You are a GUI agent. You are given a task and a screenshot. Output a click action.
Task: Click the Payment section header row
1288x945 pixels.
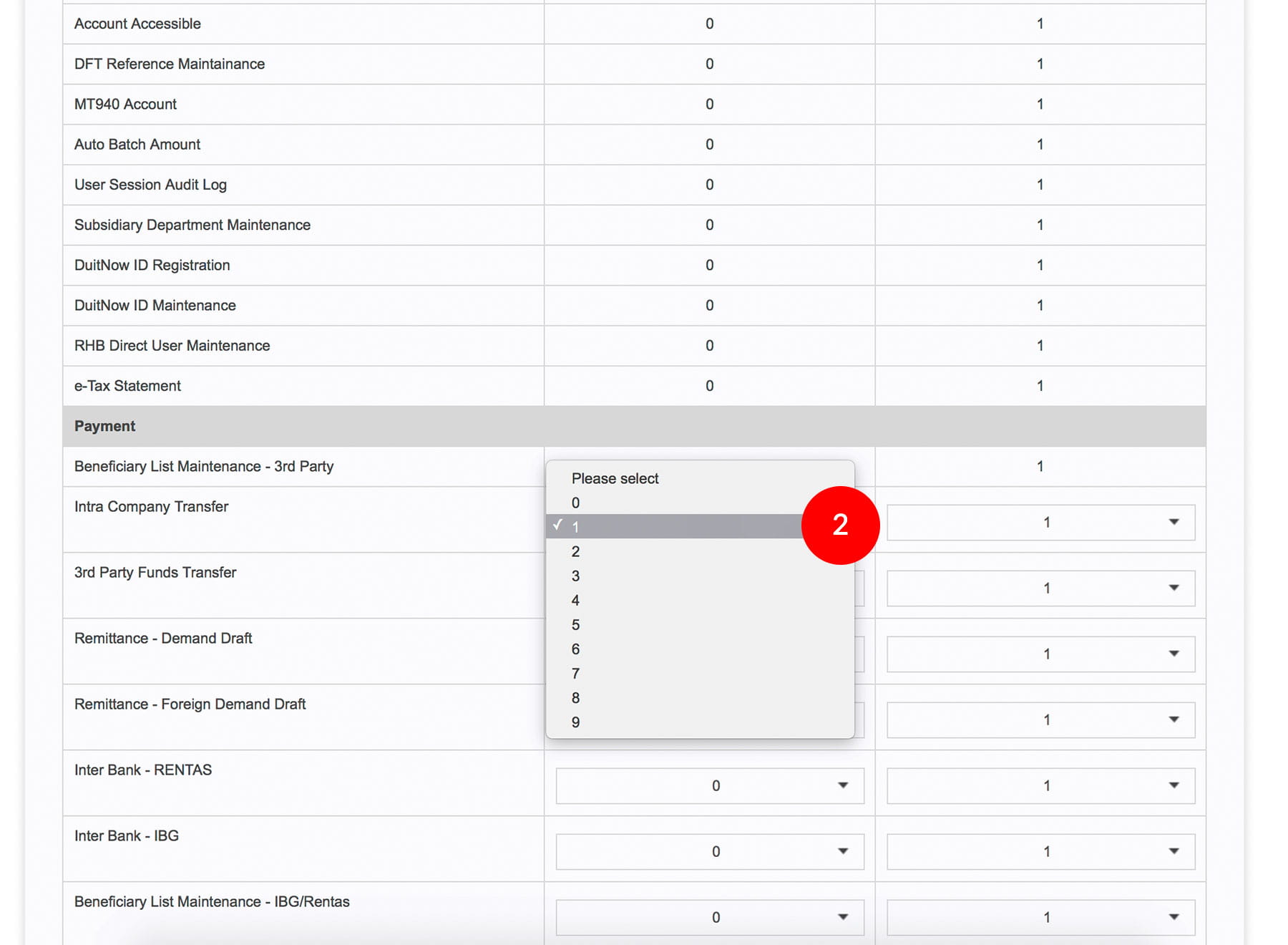pos(634,427)
